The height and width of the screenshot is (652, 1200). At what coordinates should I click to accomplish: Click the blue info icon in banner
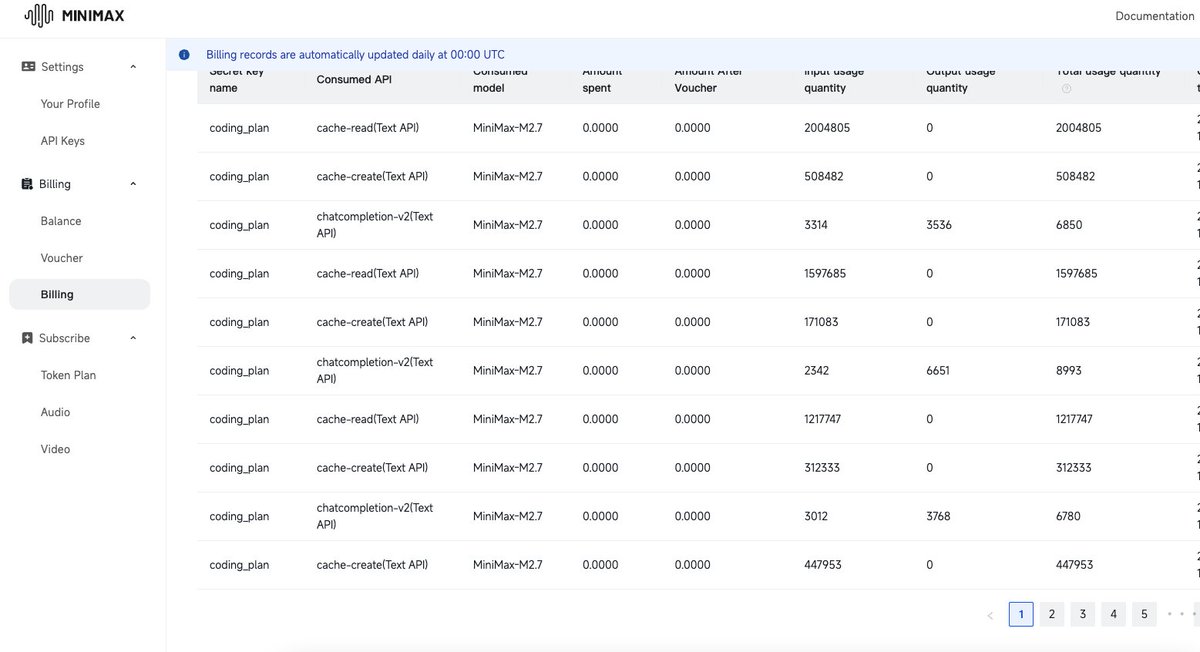click(x=184, y=55)
